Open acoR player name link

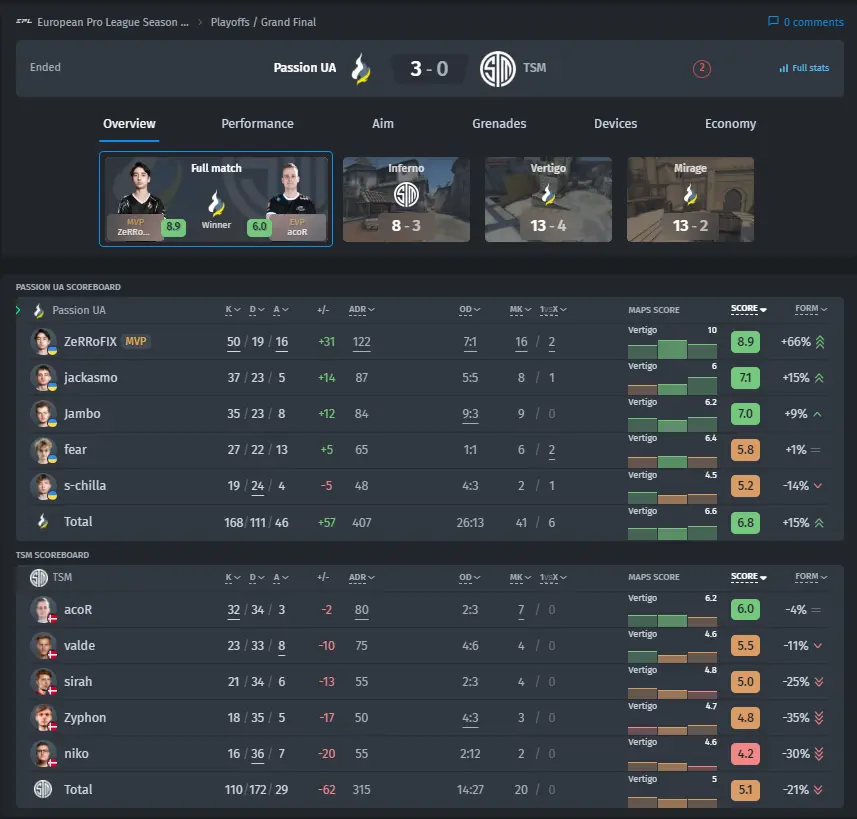[78, 610]
